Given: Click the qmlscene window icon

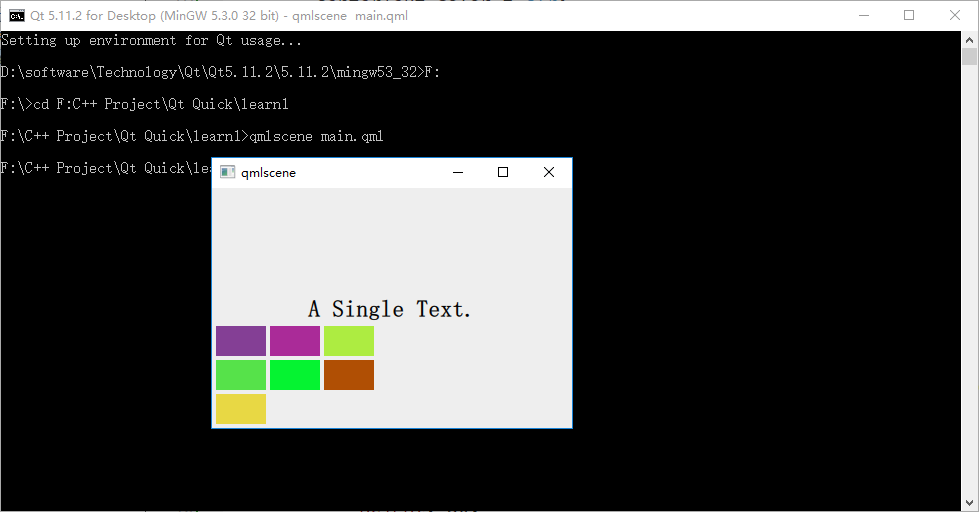Looking at the screenshot, I should coord(228,173).
